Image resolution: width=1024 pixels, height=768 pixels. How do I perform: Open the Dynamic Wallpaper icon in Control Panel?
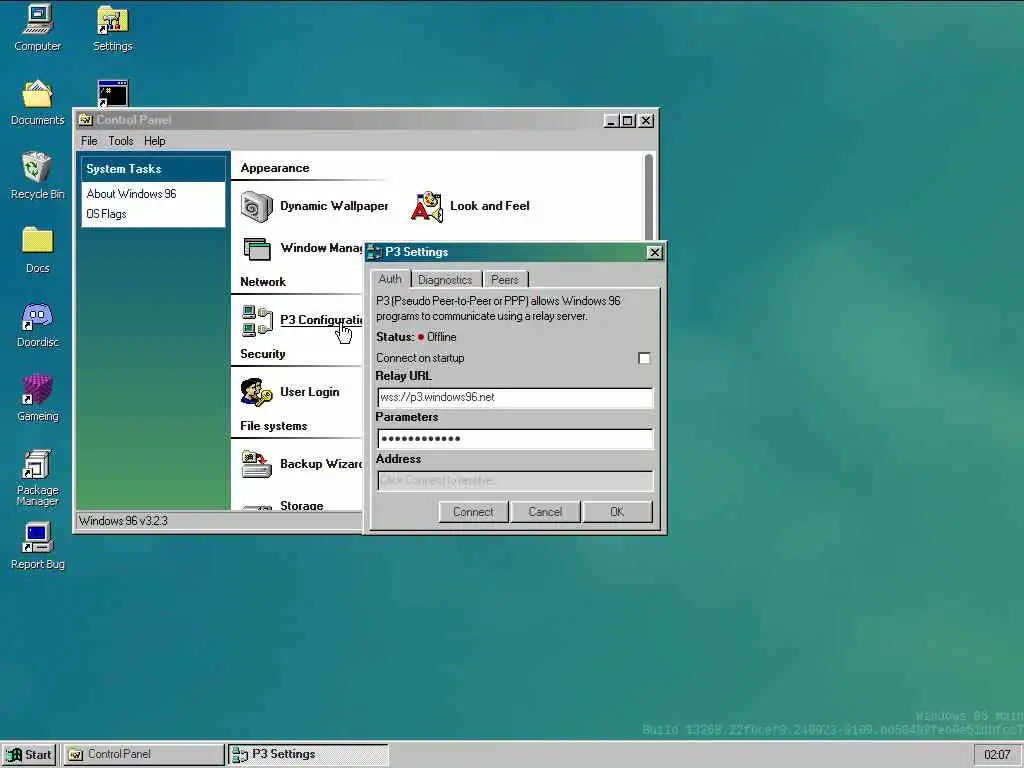coord(256,206)
